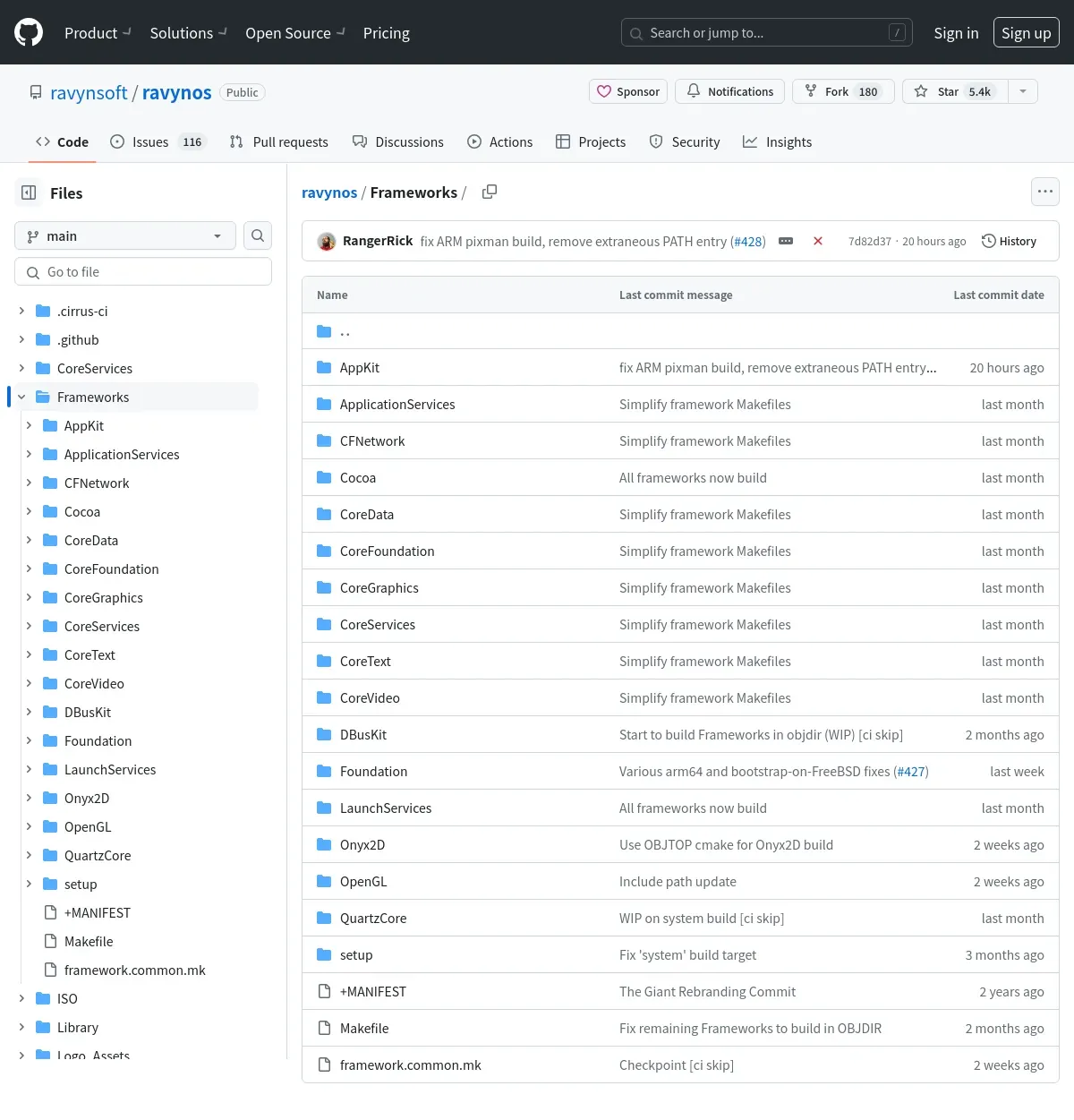Open the Open Source menu
This screenshot has width=1074, height=1120.
click(295, 33)
